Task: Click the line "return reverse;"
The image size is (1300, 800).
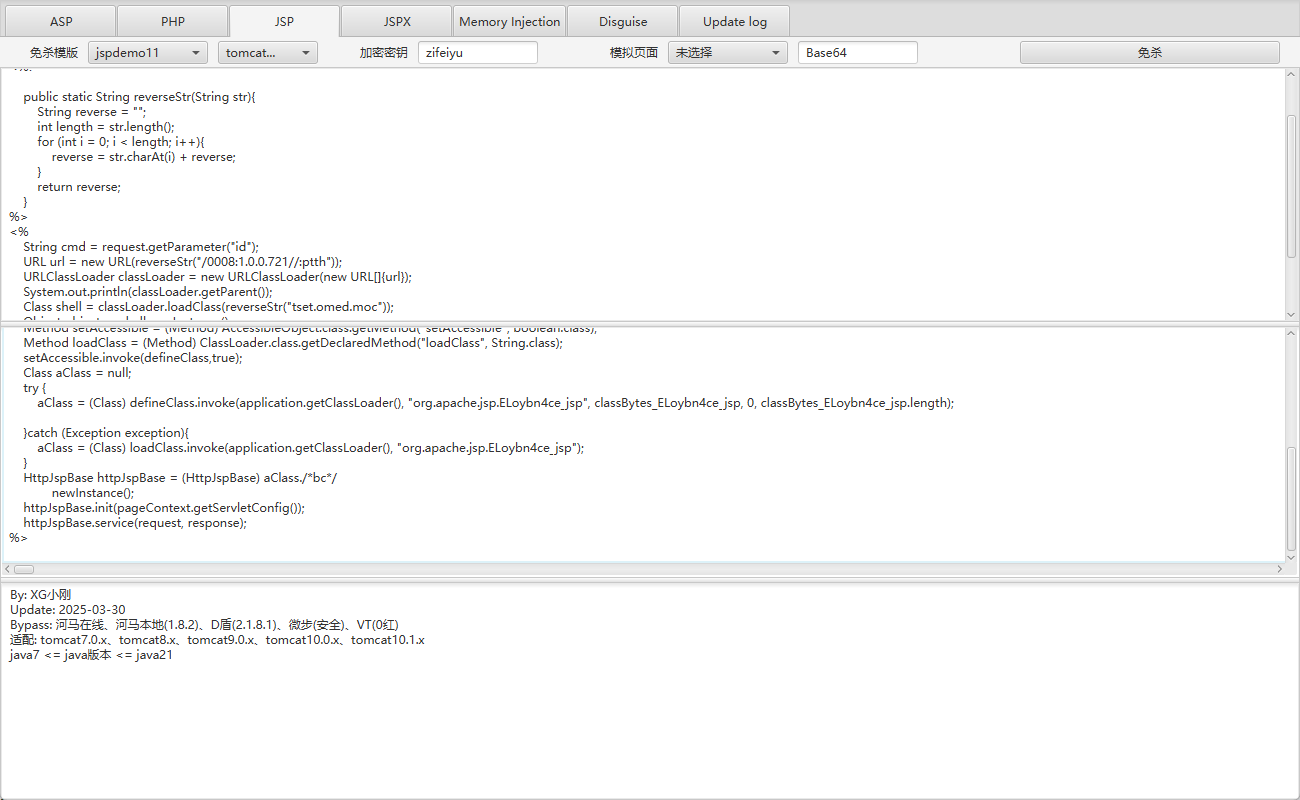Action: (79, 187)
